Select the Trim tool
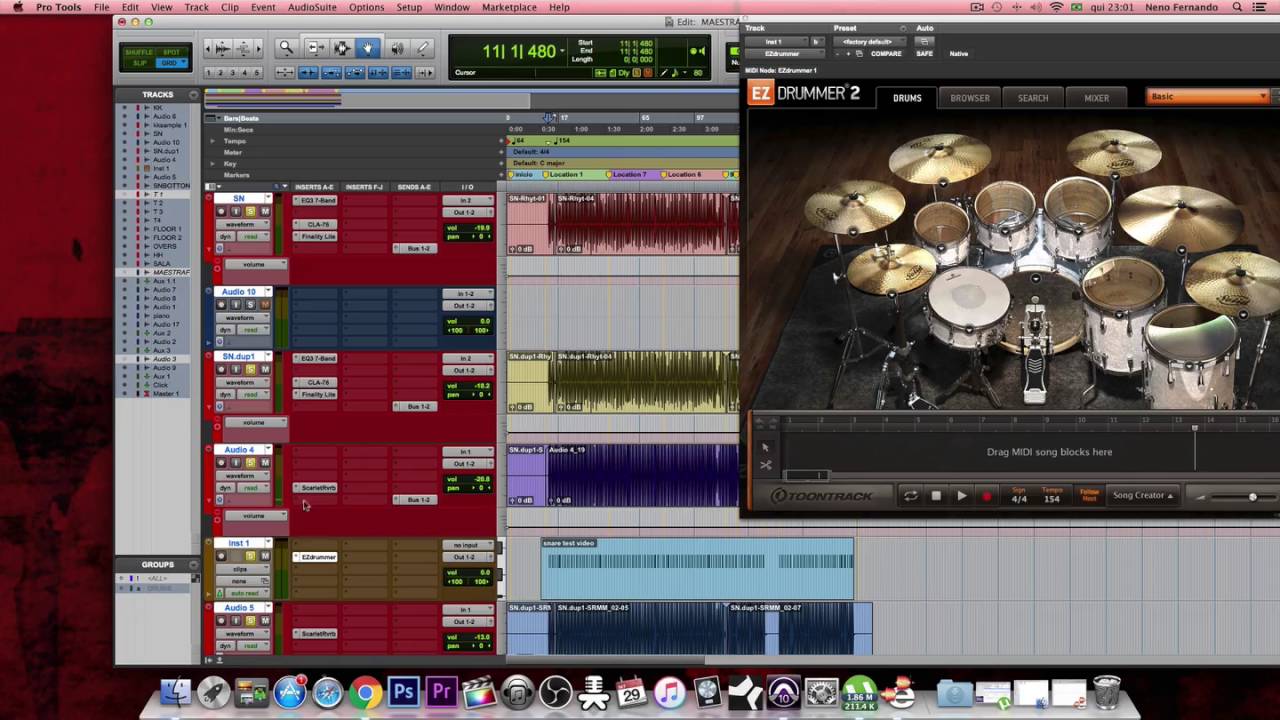 [318, 47]
